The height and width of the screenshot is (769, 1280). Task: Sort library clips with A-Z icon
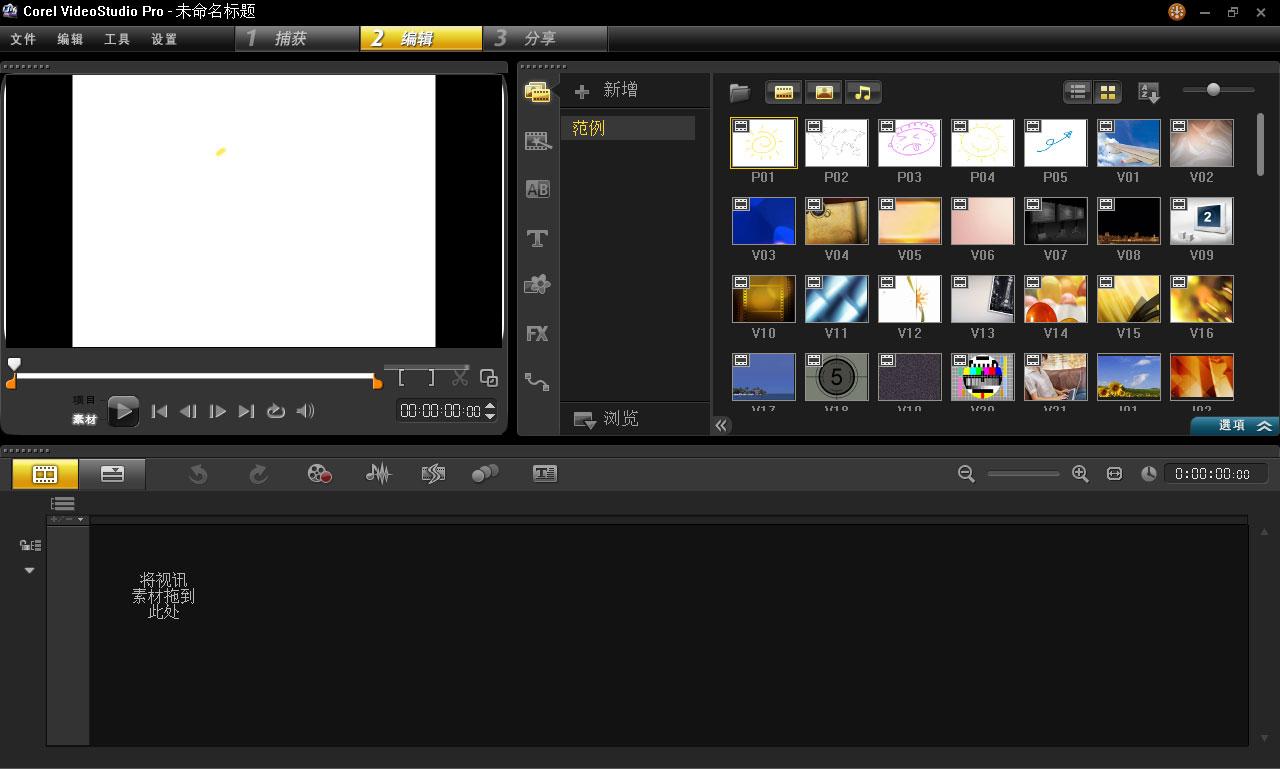[1149, 93]
